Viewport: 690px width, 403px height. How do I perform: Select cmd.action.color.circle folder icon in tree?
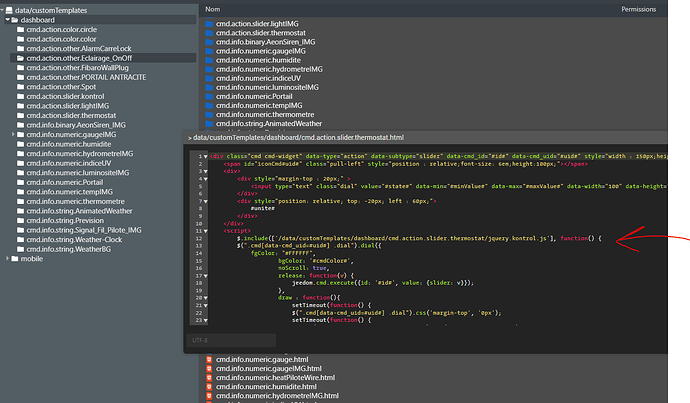pyautogui.click(x=20, y=29)
